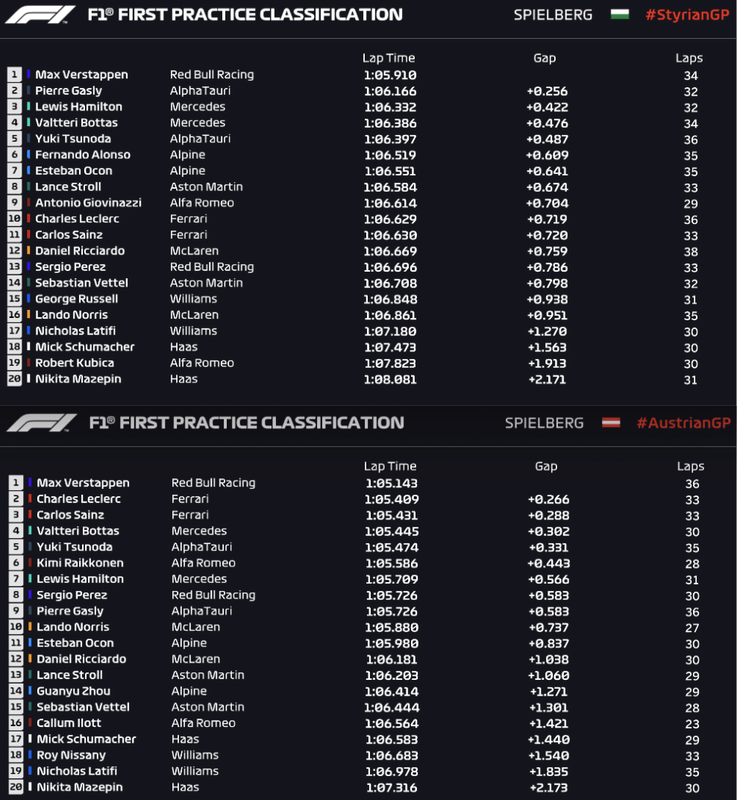
Task: Click the Gap header in the Austrian table
Action: [x=546, y=466]
